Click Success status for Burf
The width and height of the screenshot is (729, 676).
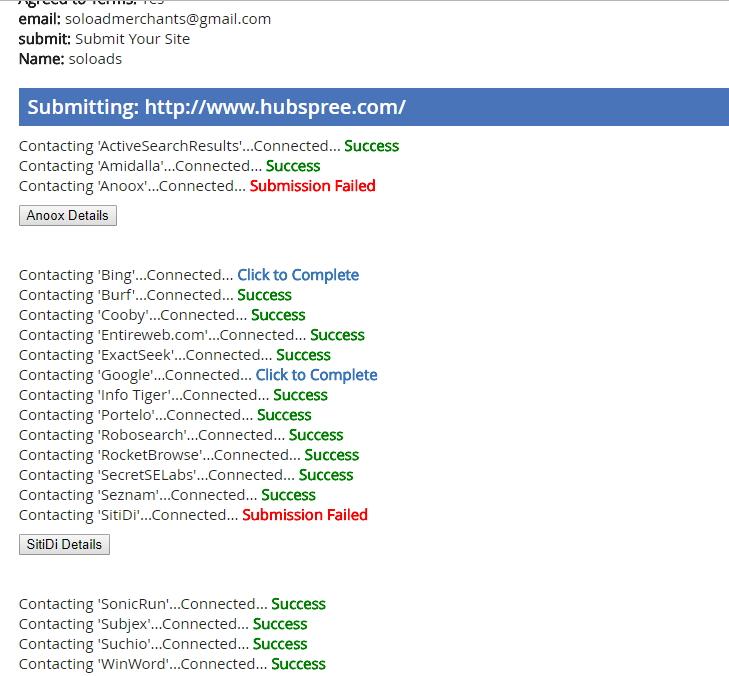point(265,295)
